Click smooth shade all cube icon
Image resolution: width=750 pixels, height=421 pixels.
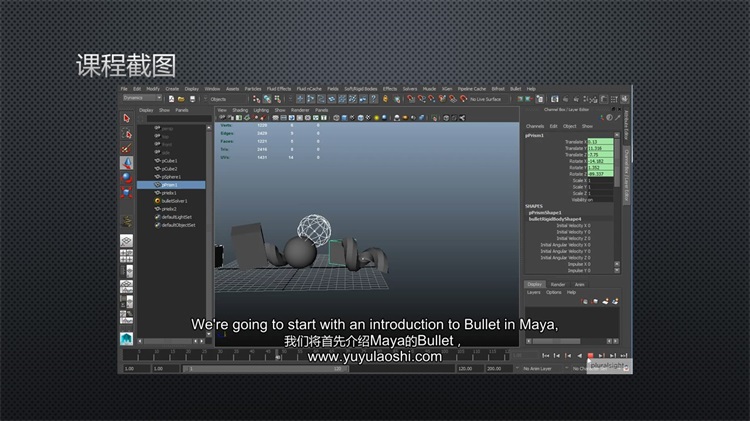(343, 118)
